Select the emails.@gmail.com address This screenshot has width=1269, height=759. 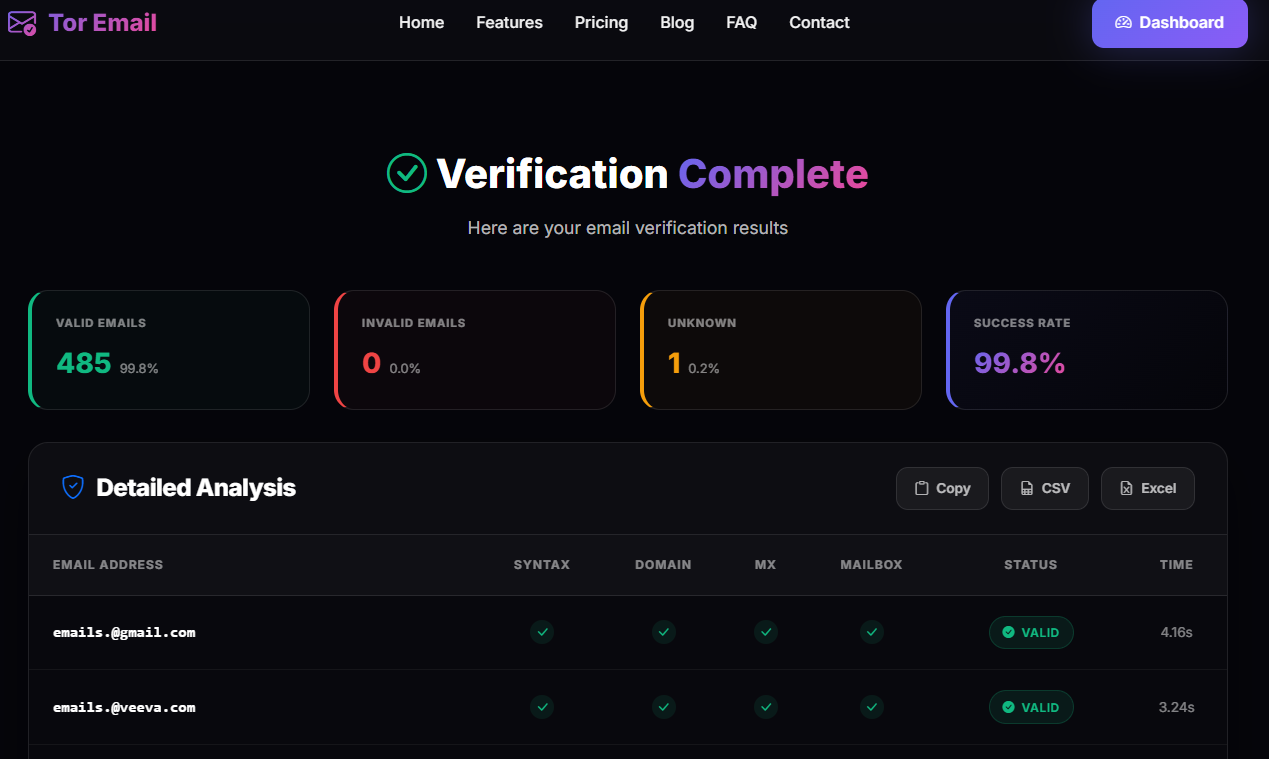(124, 632)
